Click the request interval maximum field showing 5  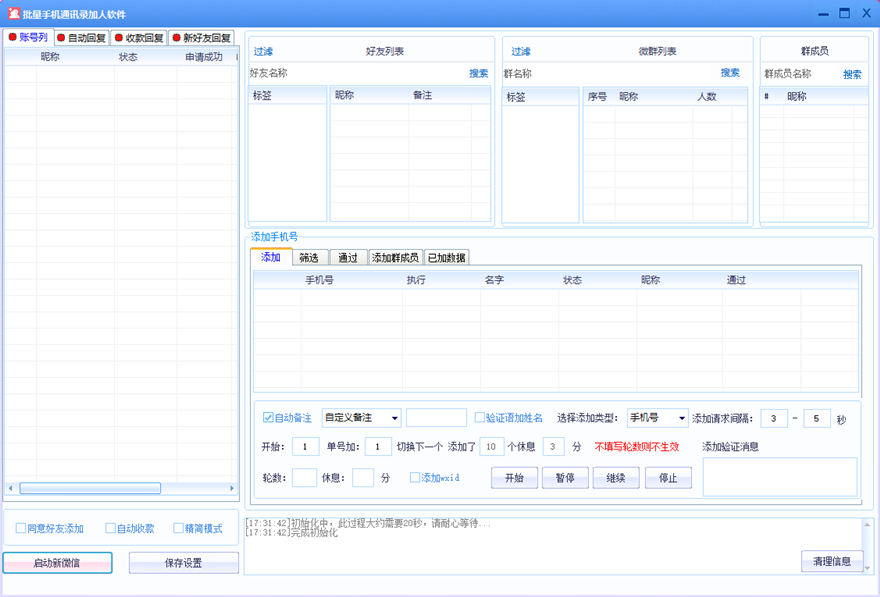817,419
